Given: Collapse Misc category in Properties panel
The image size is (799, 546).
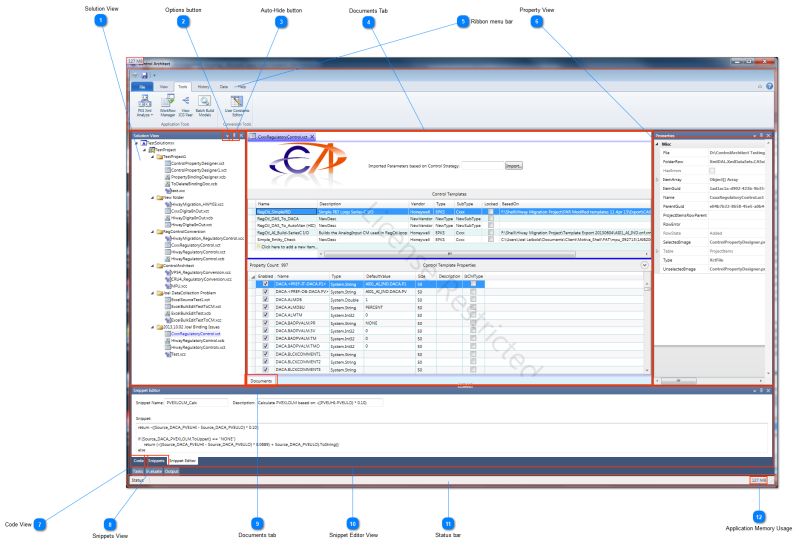Looking at the screenshot, I should (x=657, y=144).
